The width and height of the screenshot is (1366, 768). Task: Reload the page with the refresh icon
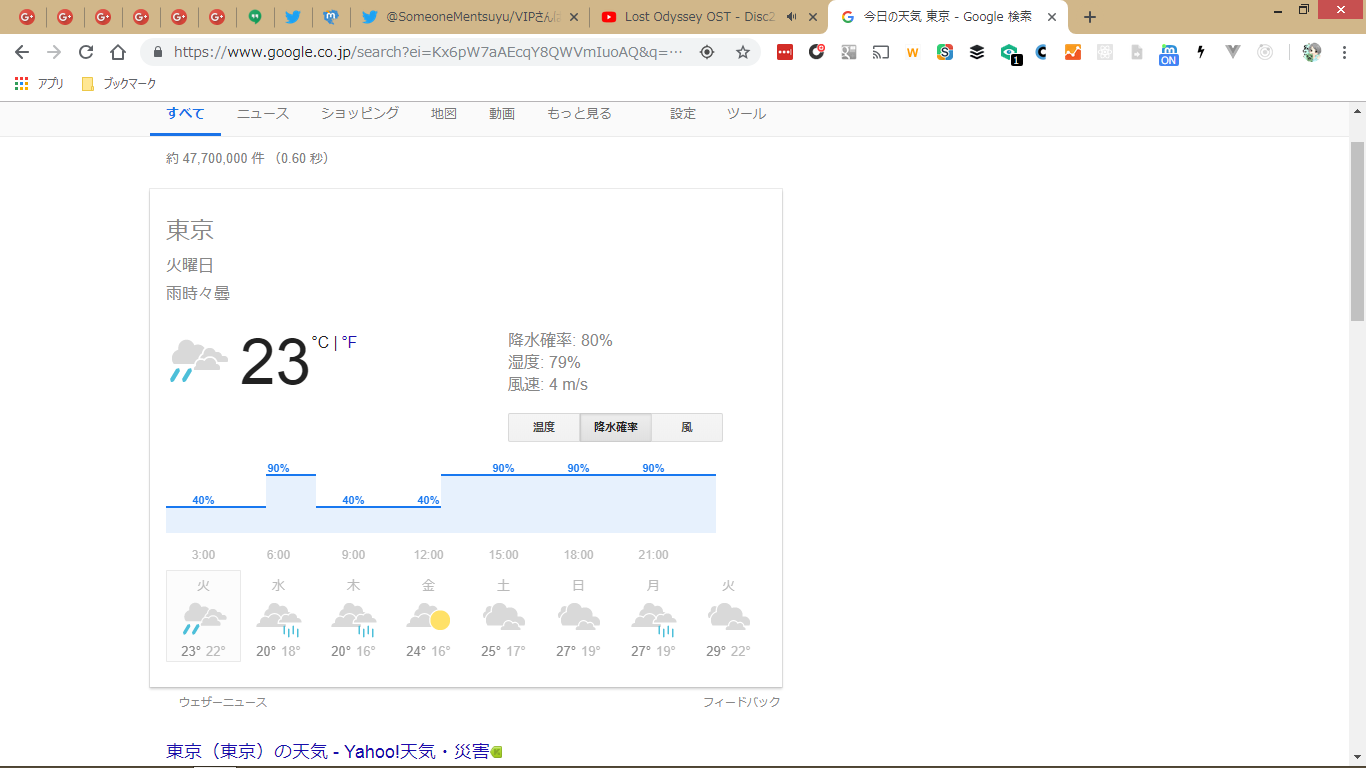click(86, 52)
